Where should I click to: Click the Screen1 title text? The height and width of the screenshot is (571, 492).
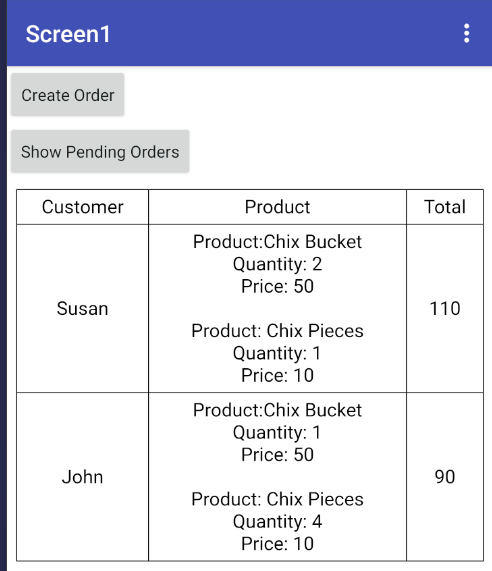point(68,34)
